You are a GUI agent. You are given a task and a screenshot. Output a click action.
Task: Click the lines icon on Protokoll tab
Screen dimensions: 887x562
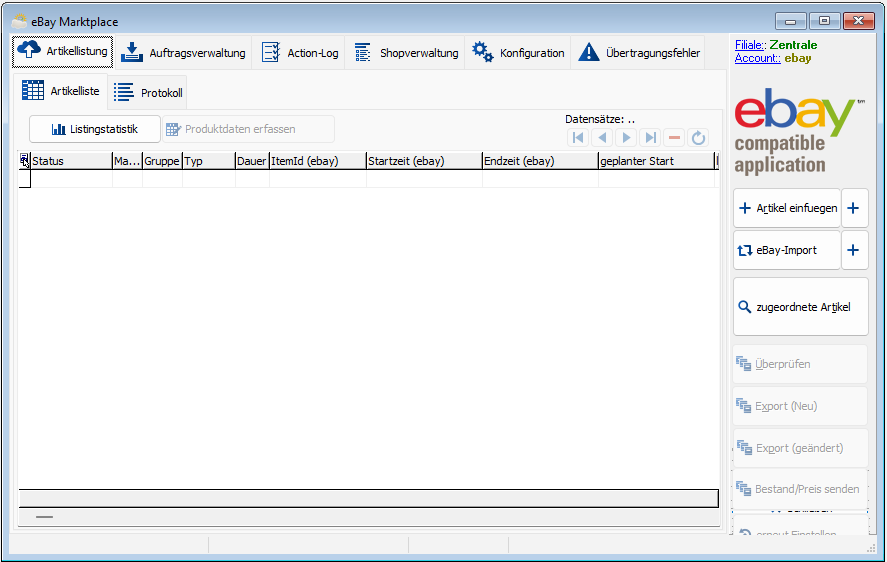(x=124, y=92)
